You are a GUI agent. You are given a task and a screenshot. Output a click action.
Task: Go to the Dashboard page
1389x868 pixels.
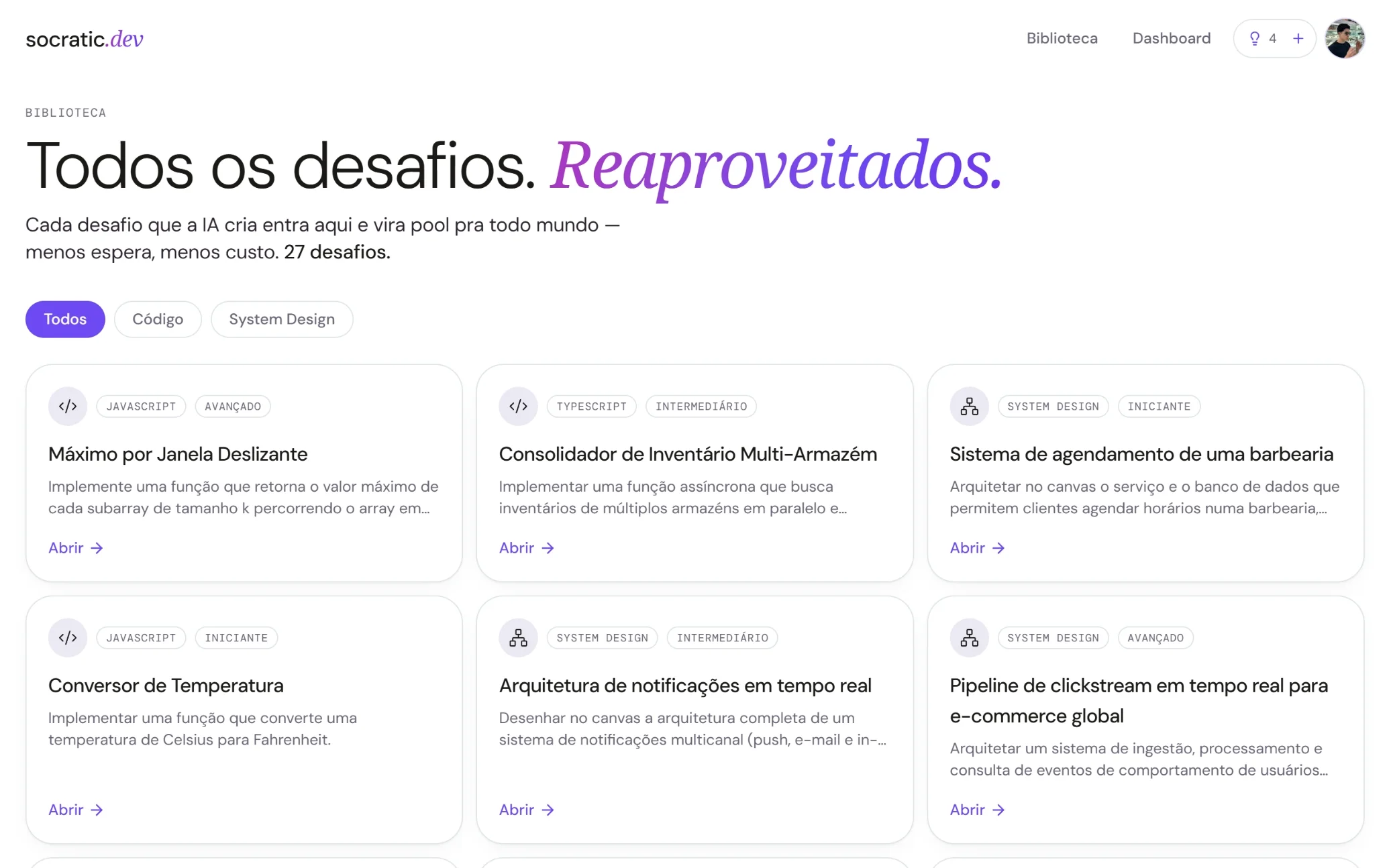point(1171,38)
